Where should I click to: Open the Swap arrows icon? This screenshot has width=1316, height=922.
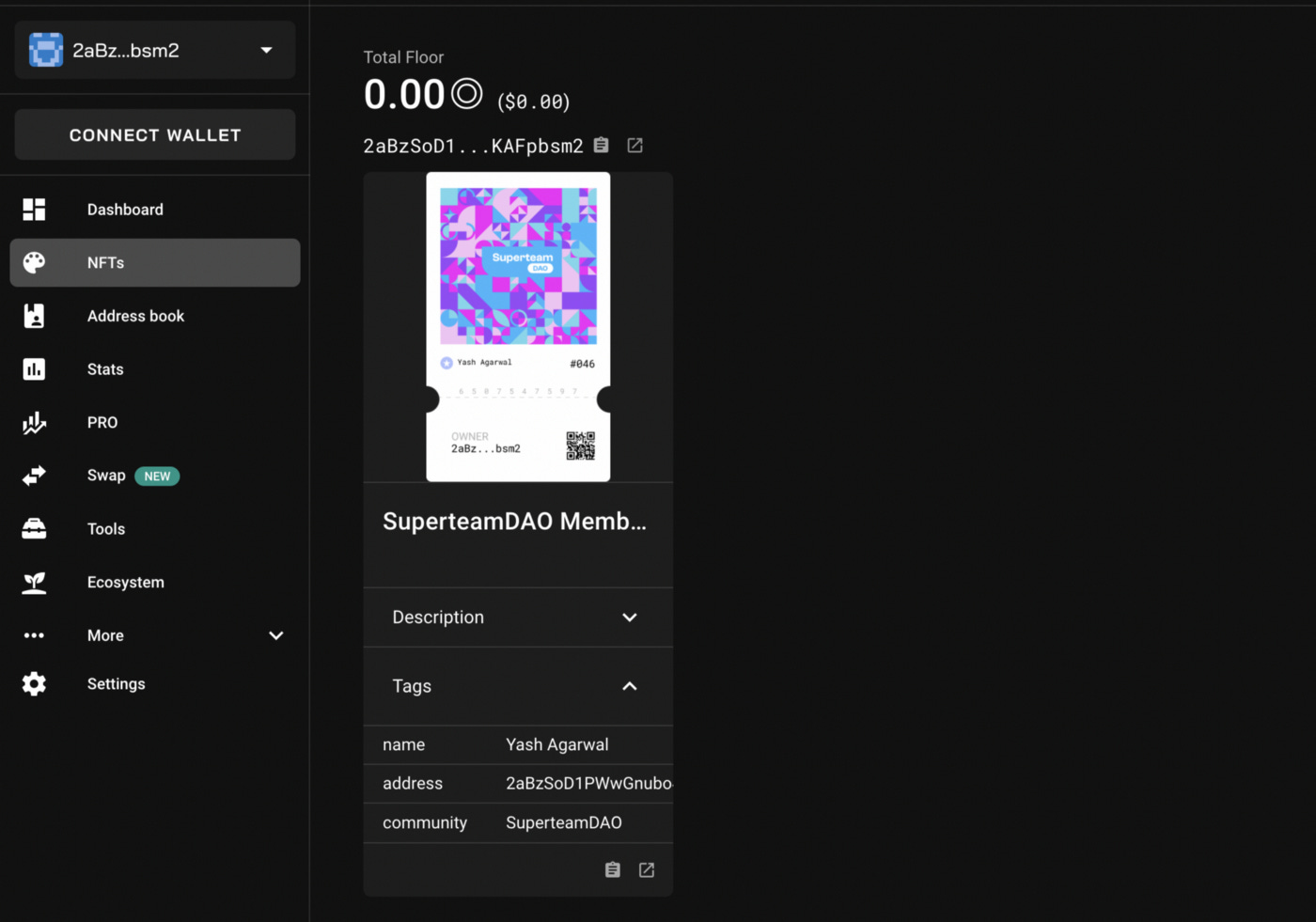pos(34,476)
